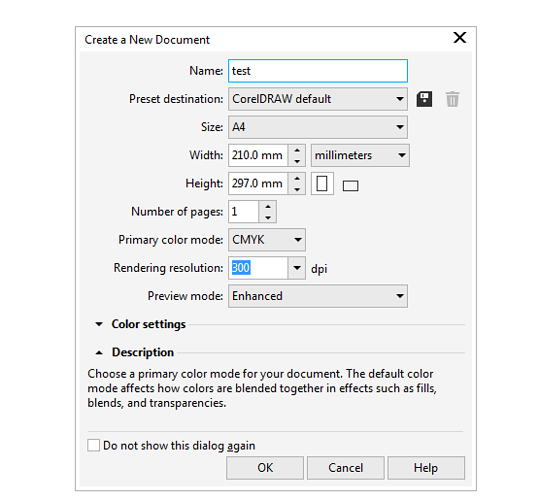Click the OK button

265,468
